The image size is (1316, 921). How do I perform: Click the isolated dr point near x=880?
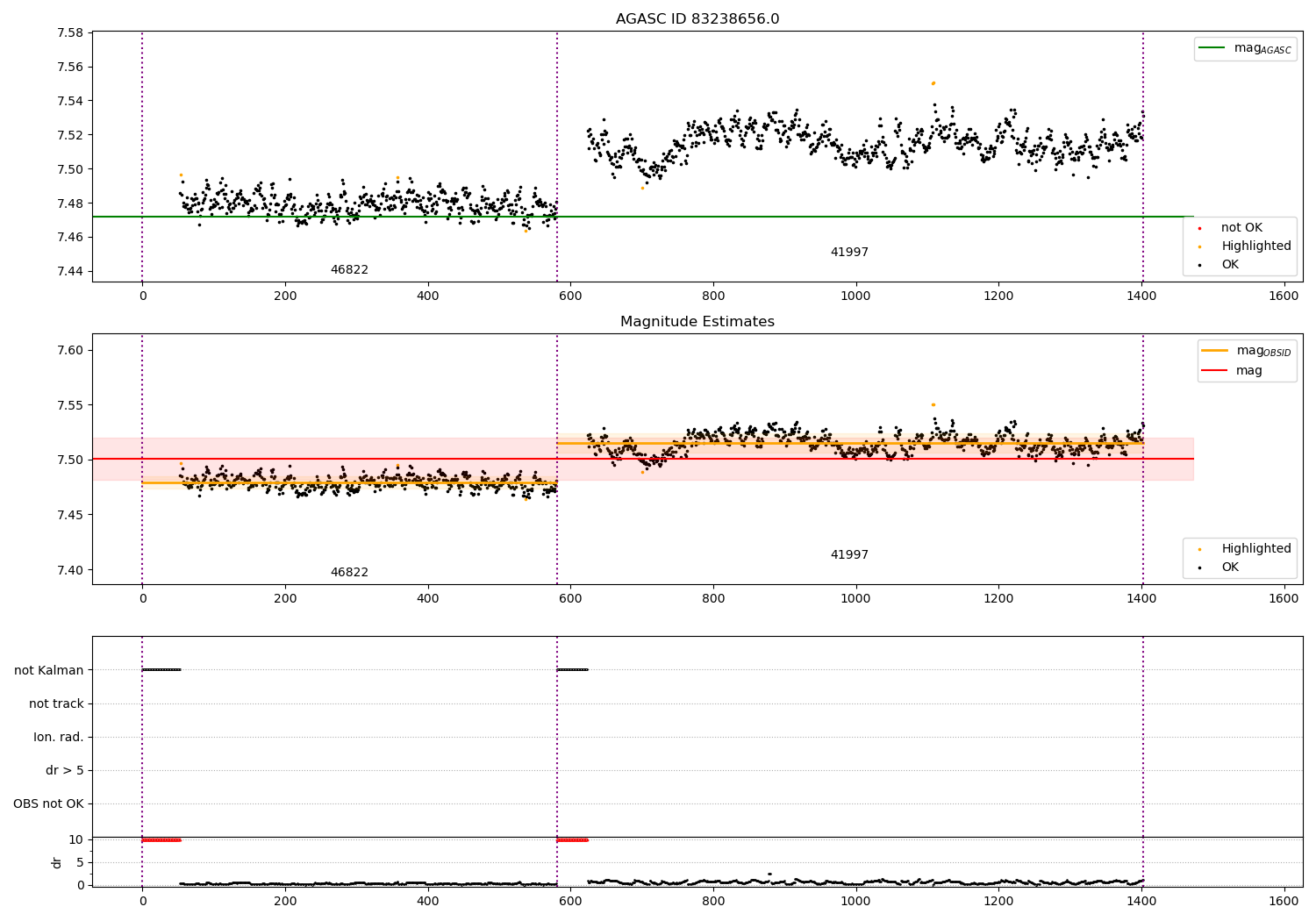tap(769, 874)
